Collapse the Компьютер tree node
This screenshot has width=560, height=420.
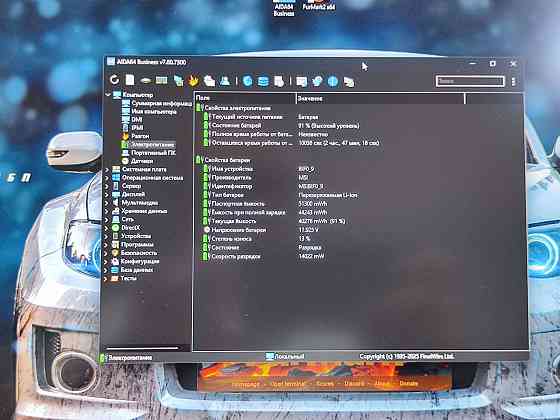[x=108, y=95]
